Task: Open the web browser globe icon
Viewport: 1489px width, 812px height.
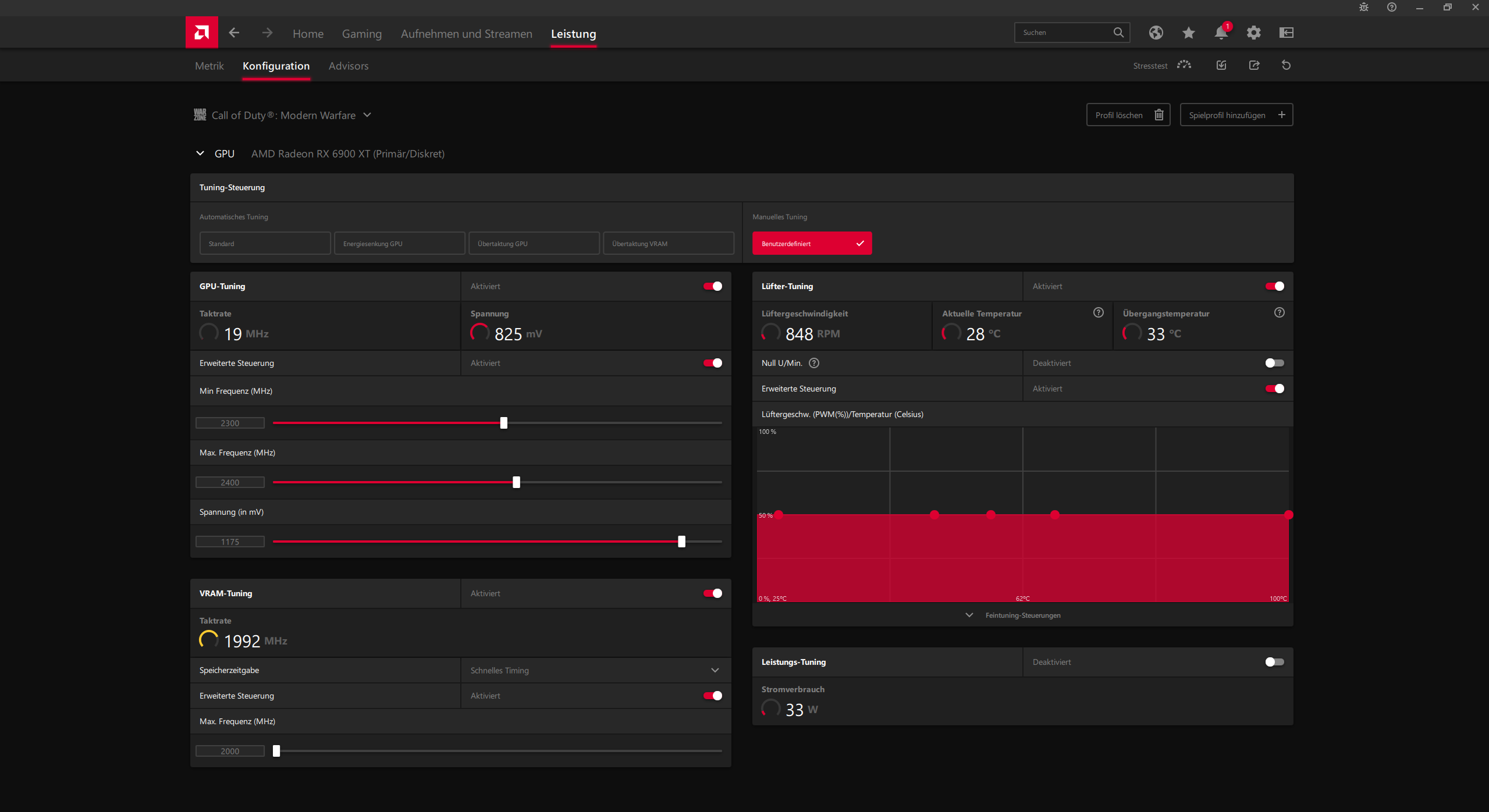Action: pyautogui.click(x=1156, y=33)
